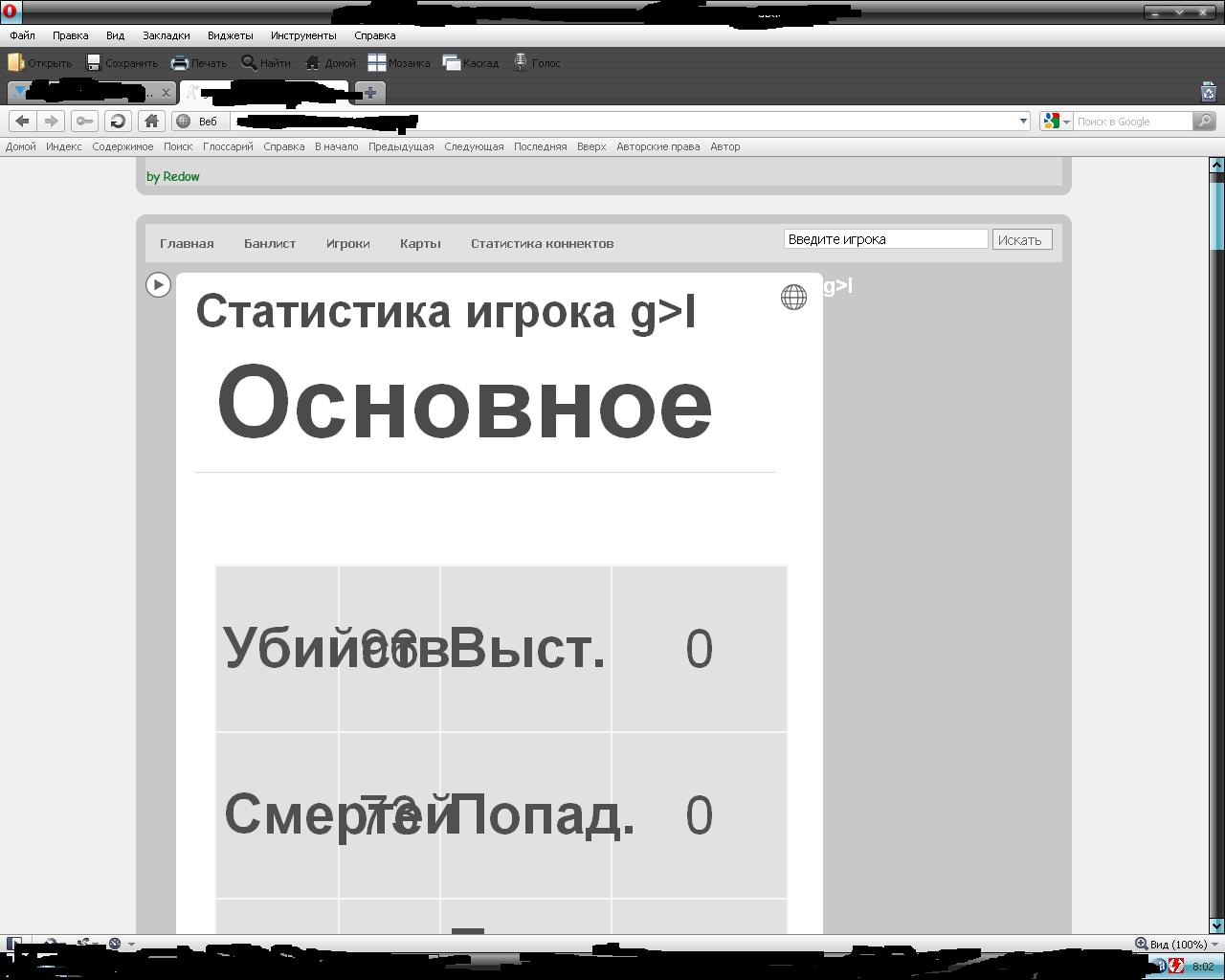
Task: Open the Игроки page
Action: click(347, 243)
